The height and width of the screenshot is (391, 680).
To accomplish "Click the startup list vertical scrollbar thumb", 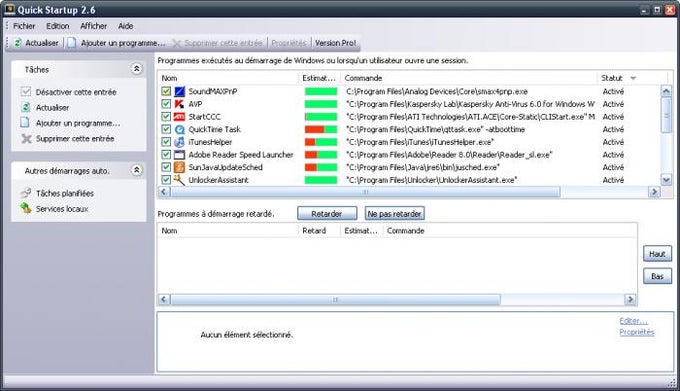I will pos(666,115).
